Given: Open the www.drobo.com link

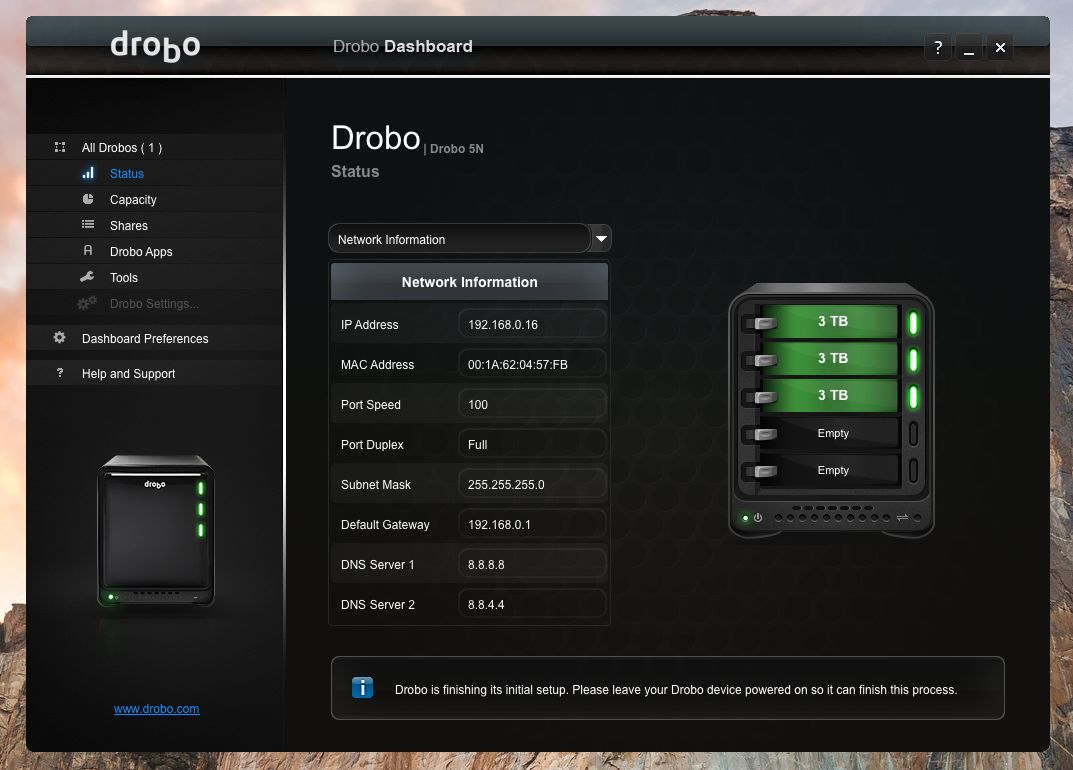Looking at the screenshot, I should point(156,709).
